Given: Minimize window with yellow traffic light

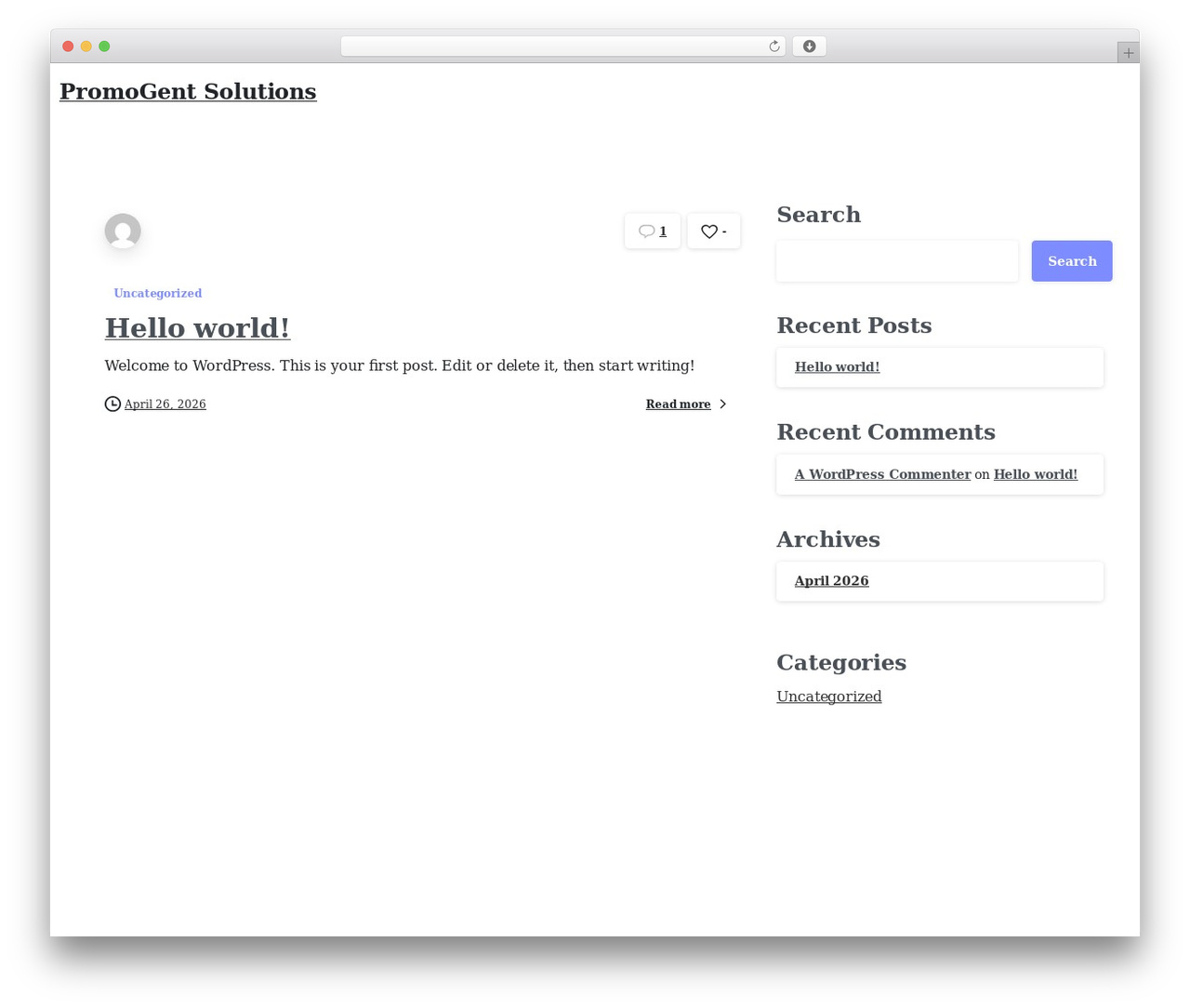Looking at the screenshot, I should coord(86,46).
